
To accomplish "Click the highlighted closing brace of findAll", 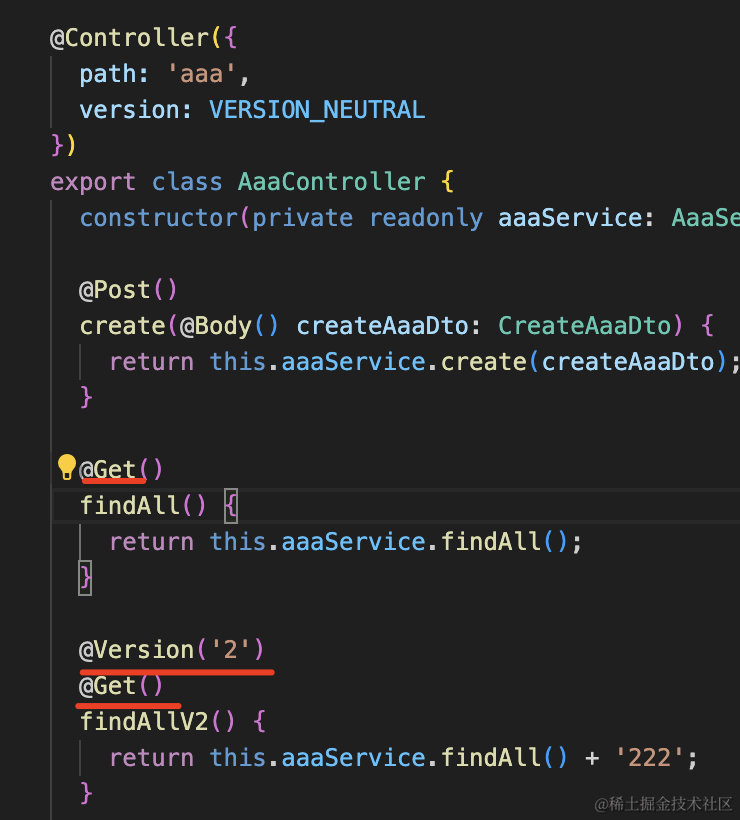I will pyautogui.click(x=86, y=577).
